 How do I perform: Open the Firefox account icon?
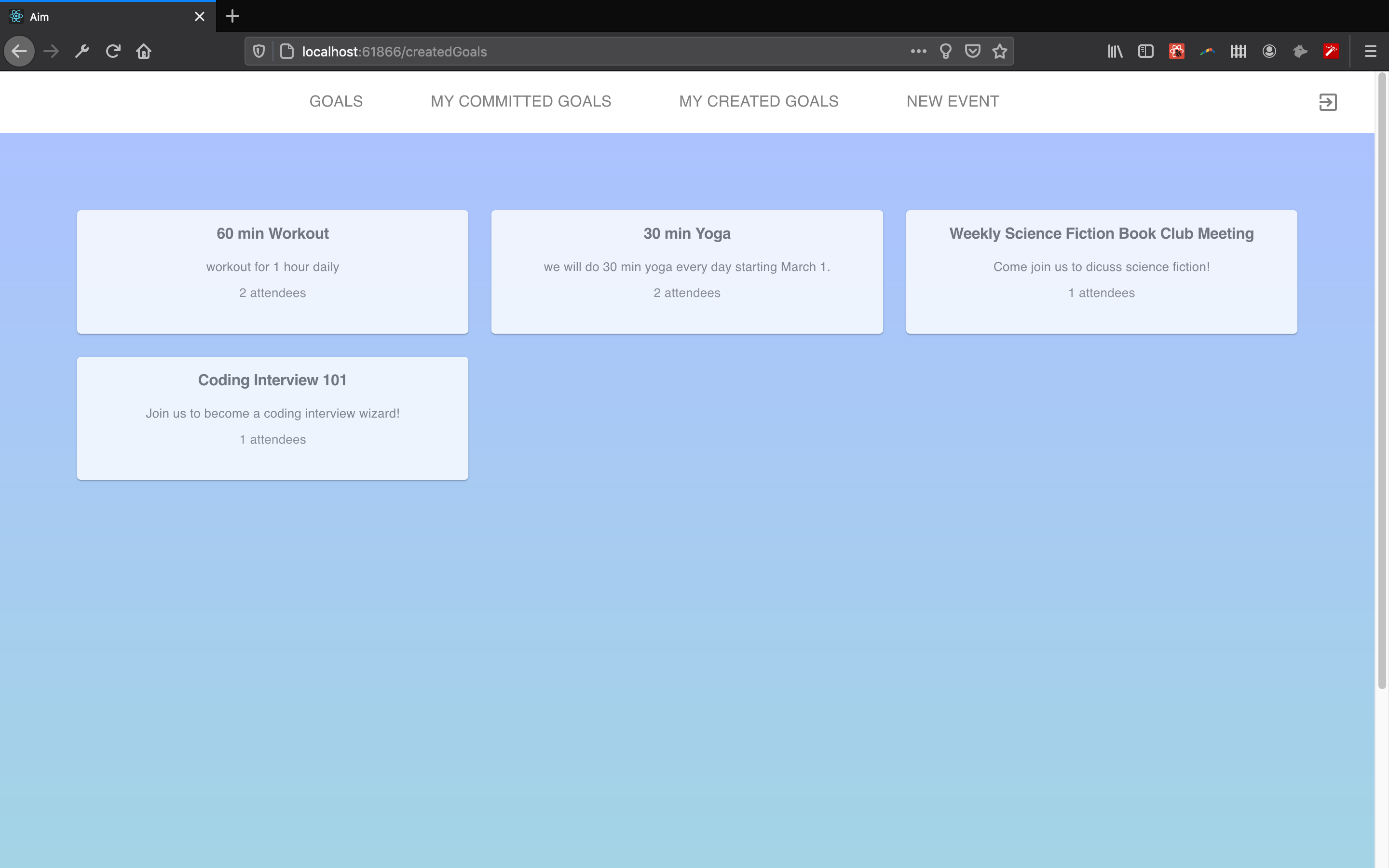(x=1269, y=52)
